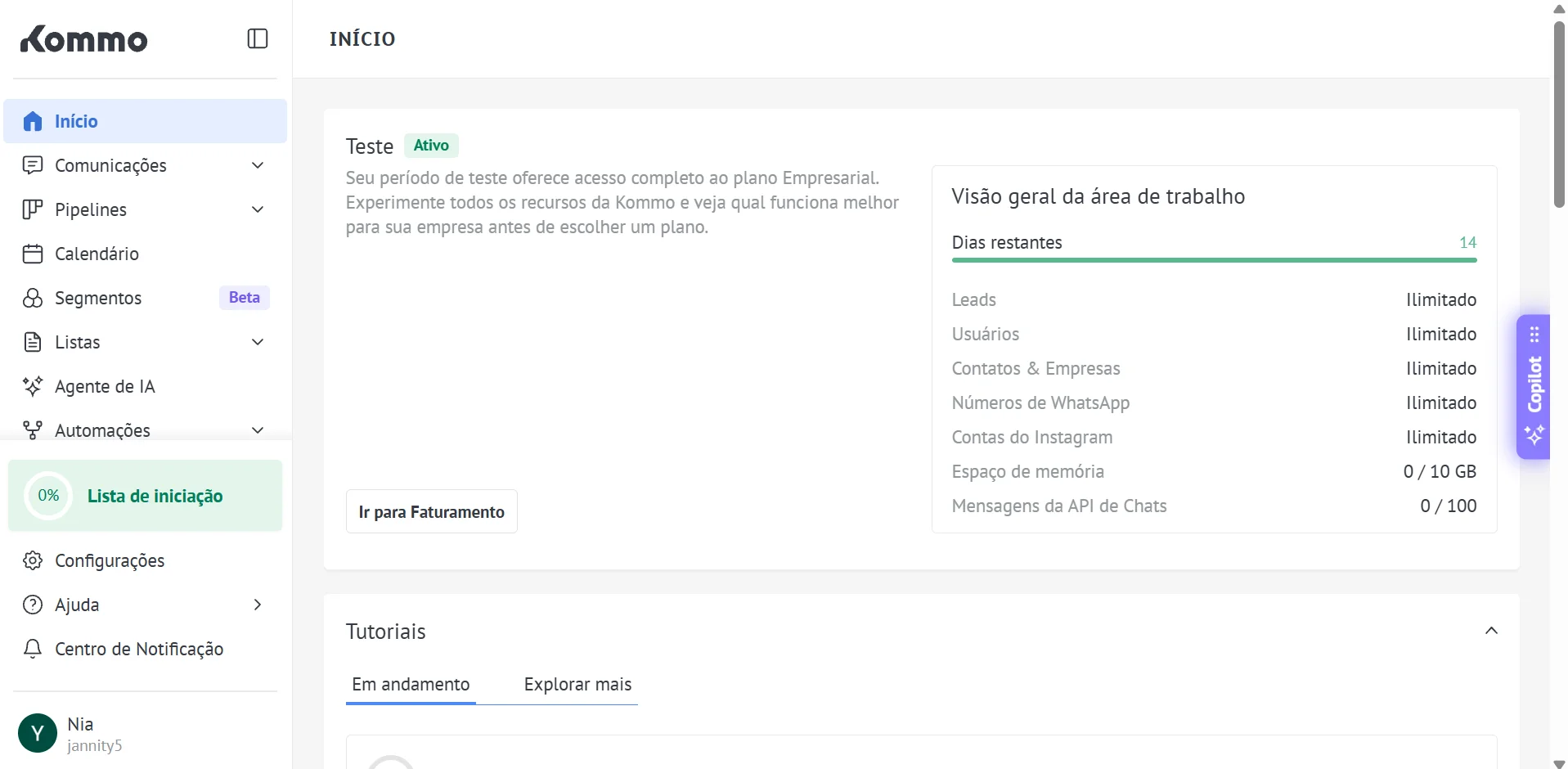1568x769 pixels.
Task: Click the Configurações gear icon
Action: 33,560
